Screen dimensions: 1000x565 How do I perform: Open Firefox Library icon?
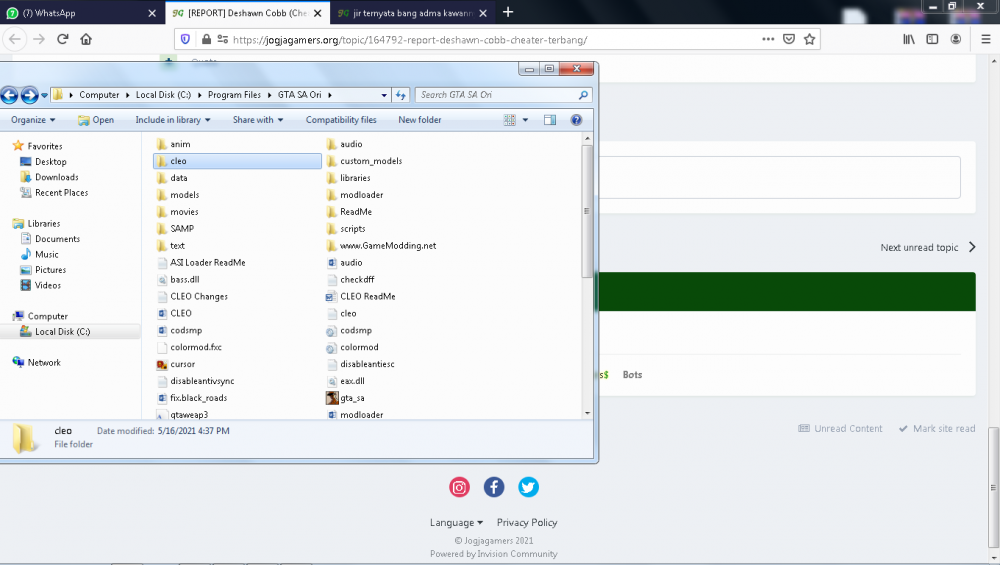(909, 39)
